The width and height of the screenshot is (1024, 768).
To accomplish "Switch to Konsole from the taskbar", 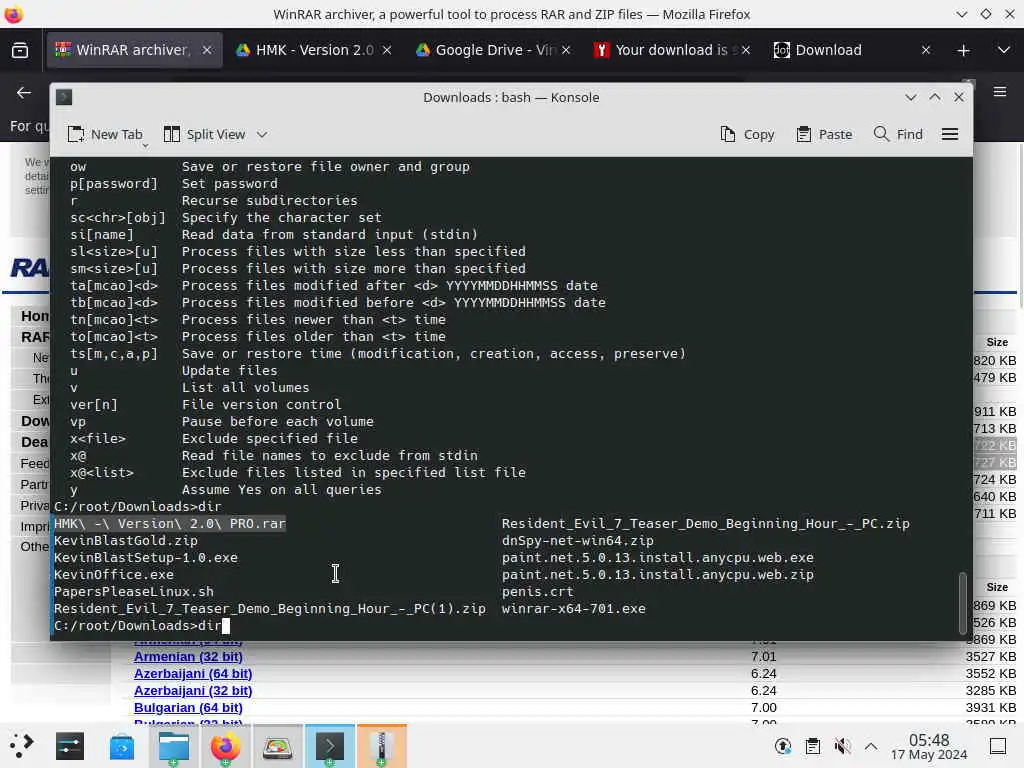I will (x=330, y=746).
